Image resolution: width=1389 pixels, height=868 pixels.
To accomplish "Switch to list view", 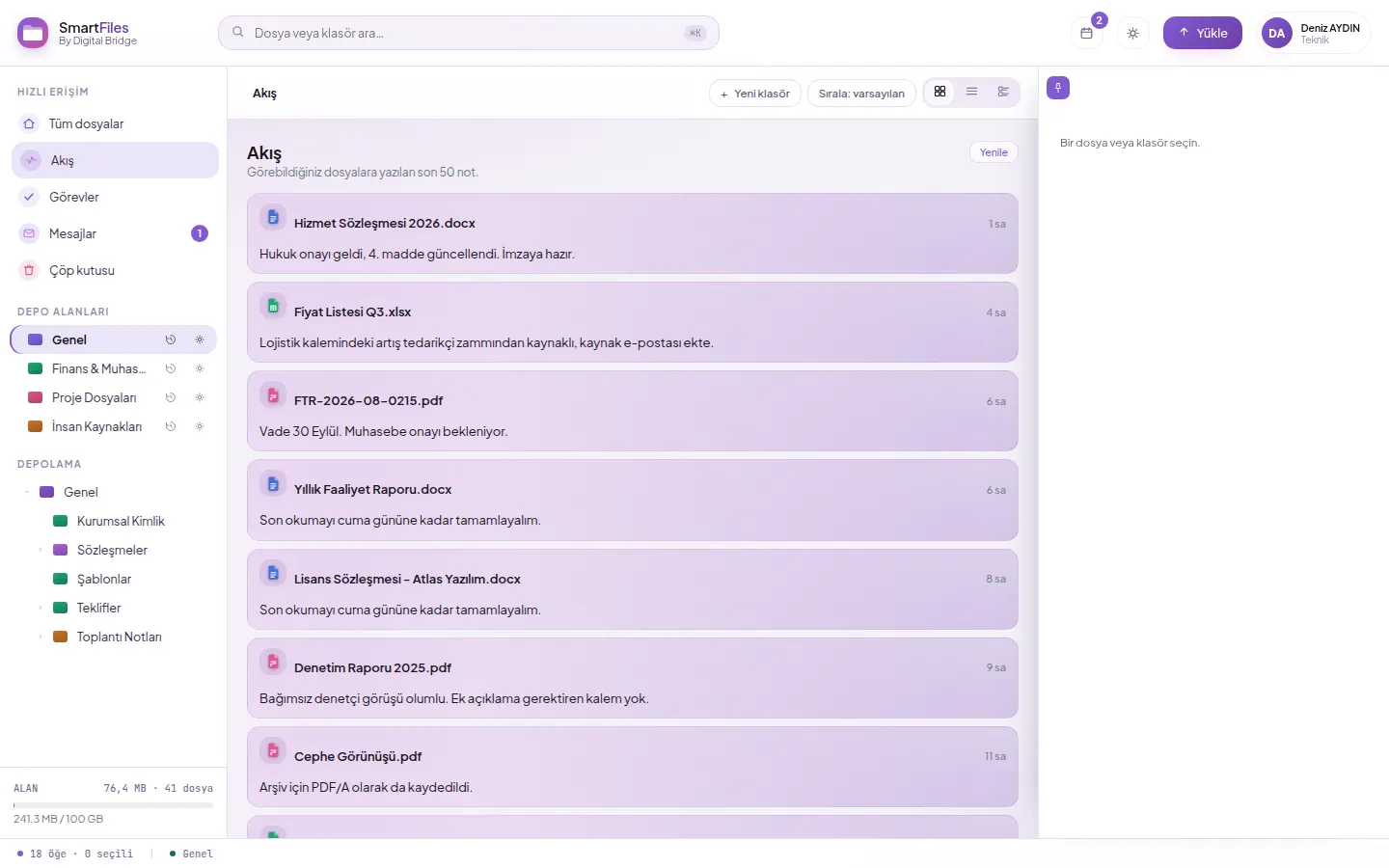I will [x=971, y=92].
